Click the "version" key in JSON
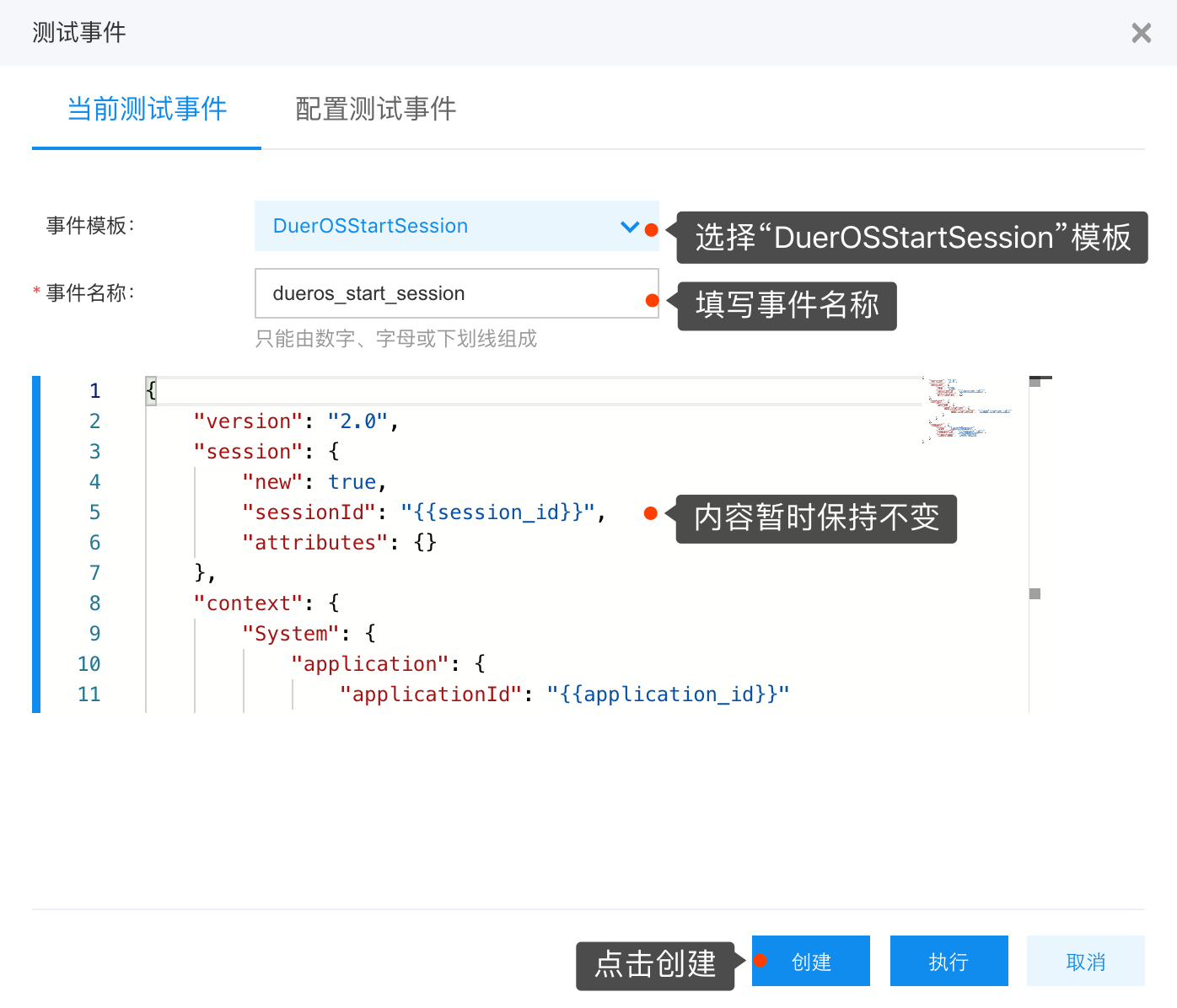The height and width of the screenshot is (1008, 1177). pos(248,421)
